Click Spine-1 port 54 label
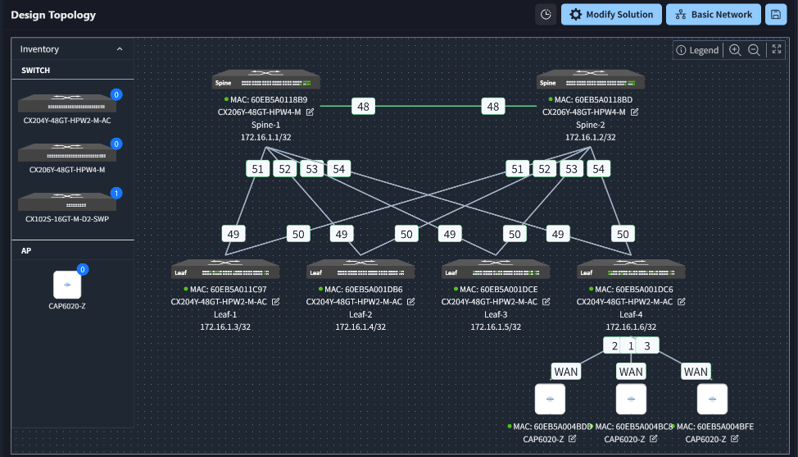Image resolution: width=798 pixels, height=457 pixels. [x=339, y=169]
